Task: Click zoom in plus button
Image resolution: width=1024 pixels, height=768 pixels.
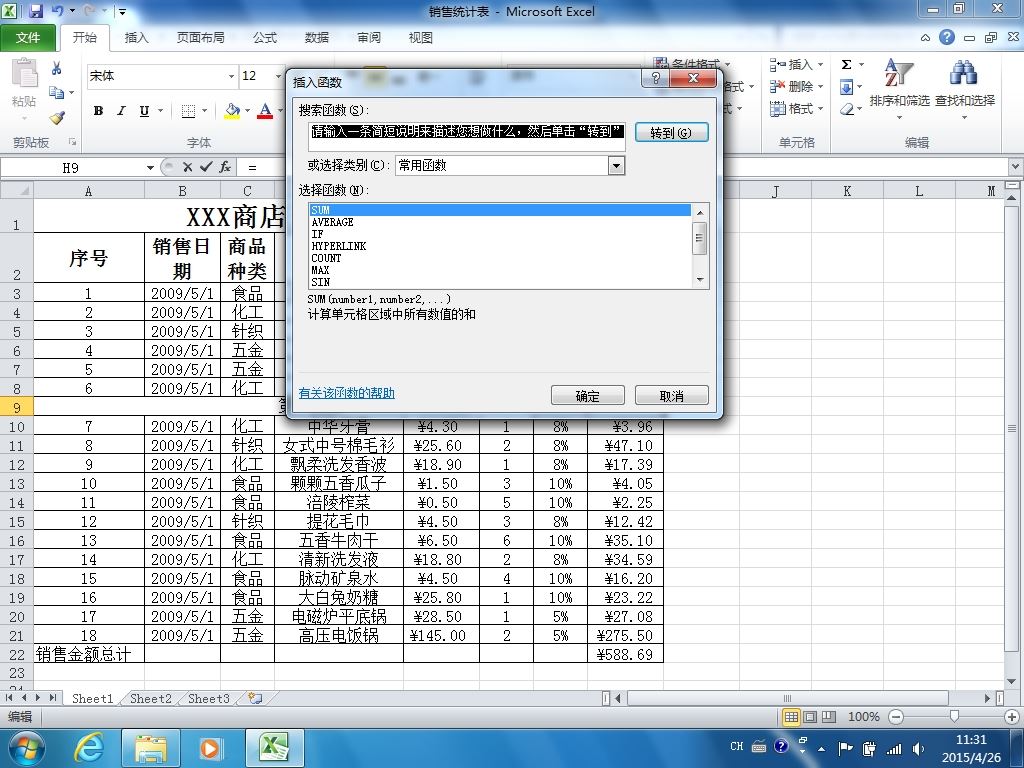Action: point(1012,717)
